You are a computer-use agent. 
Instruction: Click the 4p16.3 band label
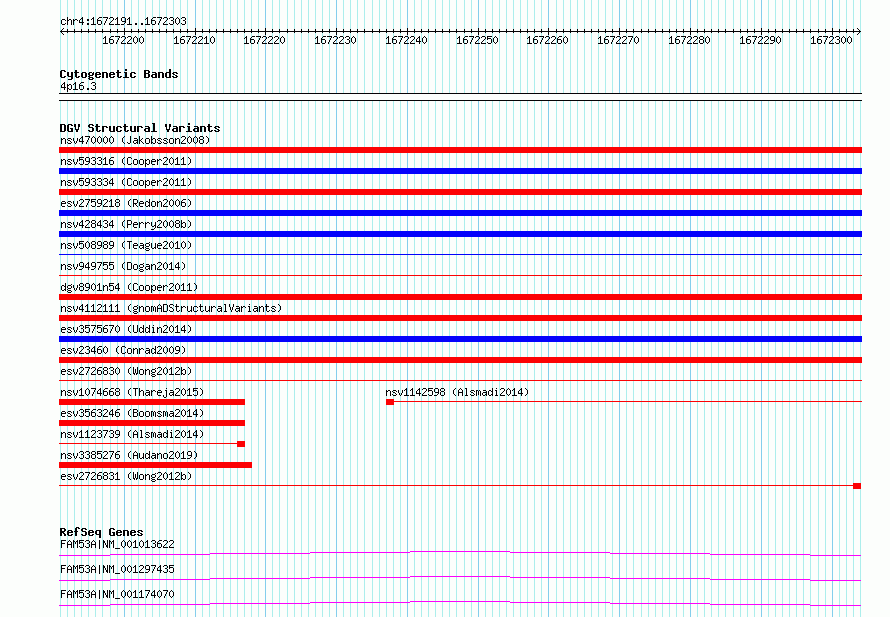click(78, 86)
